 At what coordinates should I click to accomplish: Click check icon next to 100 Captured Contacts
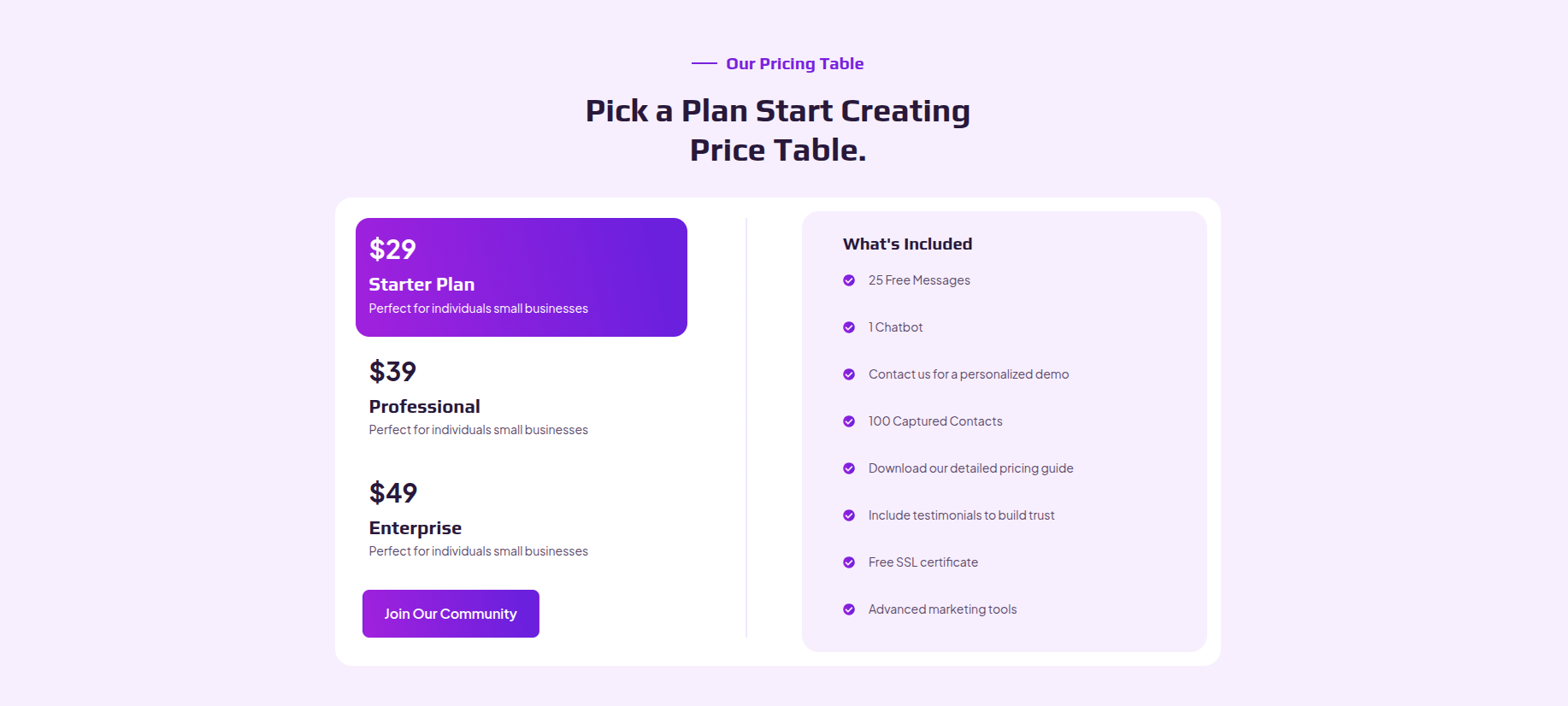(x=849, y=421)
